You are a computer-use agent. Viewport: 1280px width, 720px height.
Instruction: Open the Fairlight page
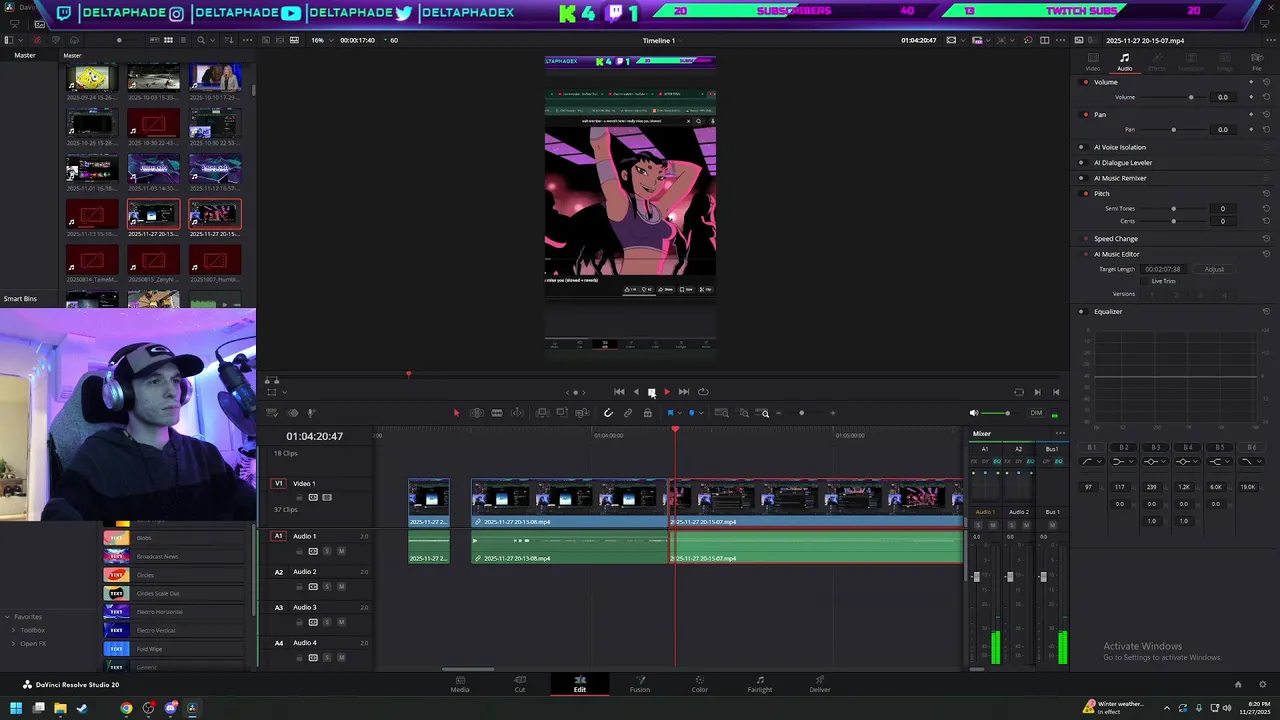760,684
